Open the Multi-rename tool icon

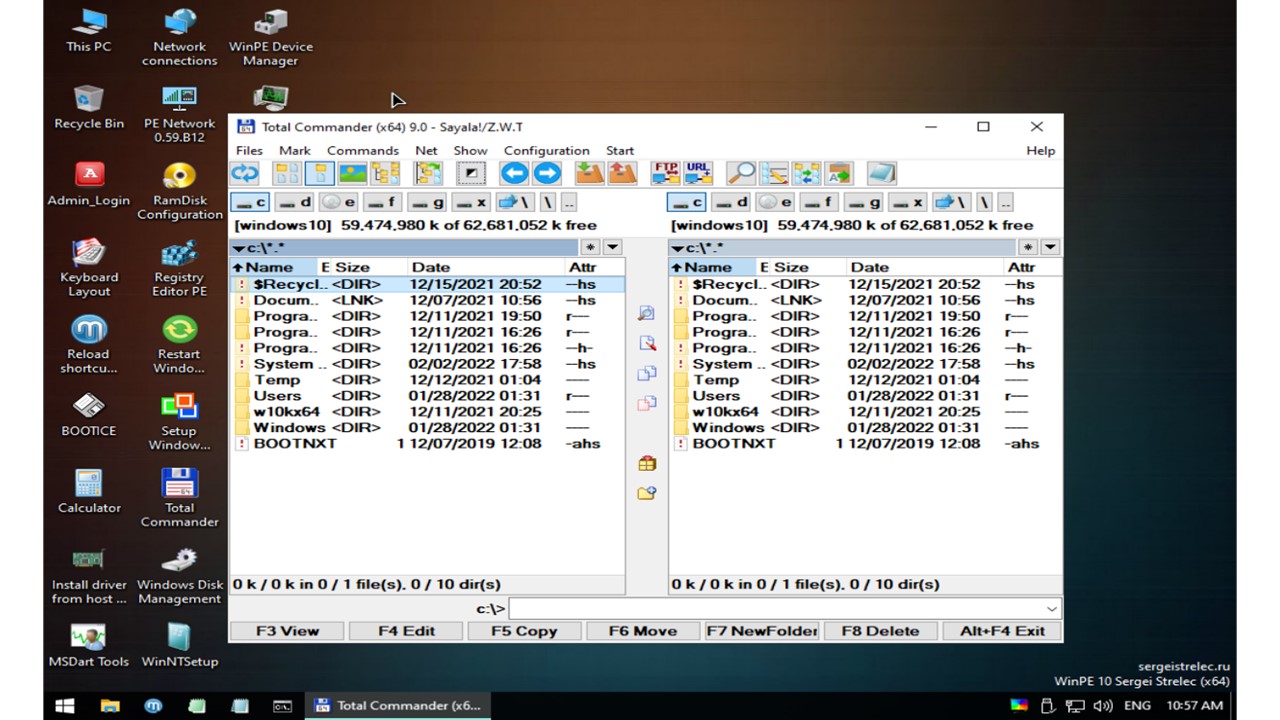pyautogui.click(x=773, y=174)
